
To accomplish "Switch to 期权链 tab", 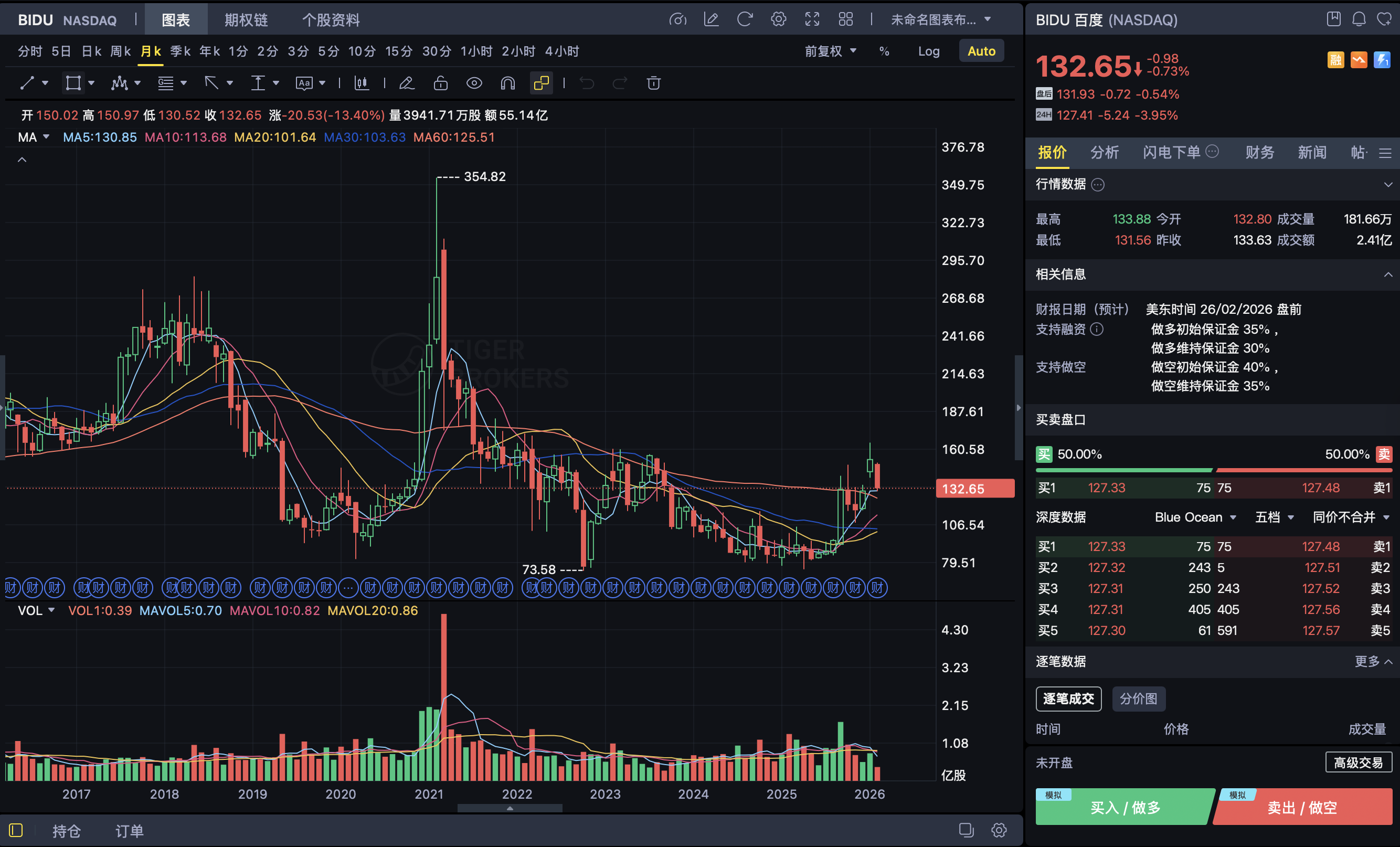I will pyautogui.click(x=246, y=20).
